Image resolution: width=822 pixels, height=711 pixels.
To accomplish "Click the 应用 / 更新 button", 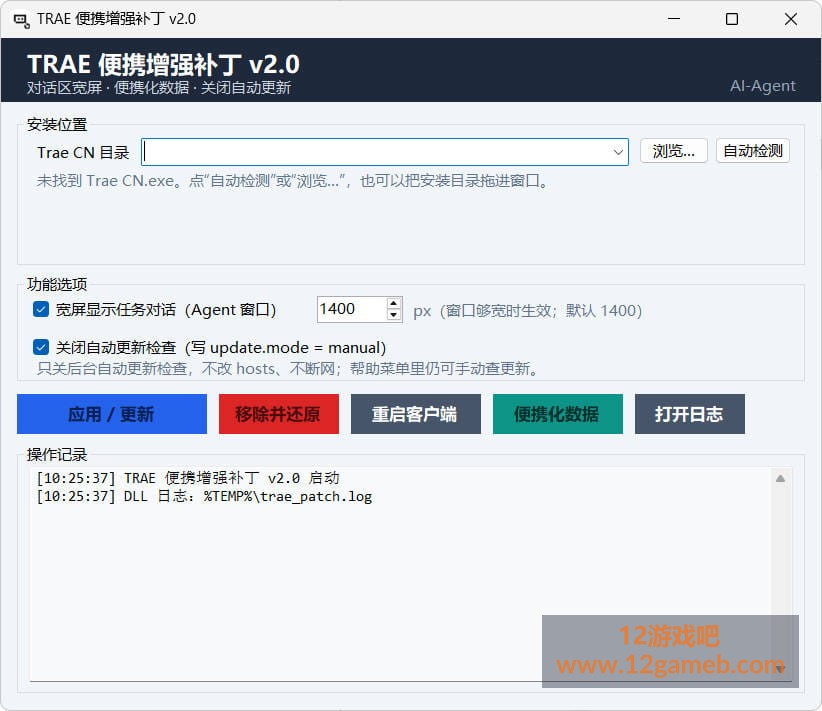I will click(x=112, y=414).
